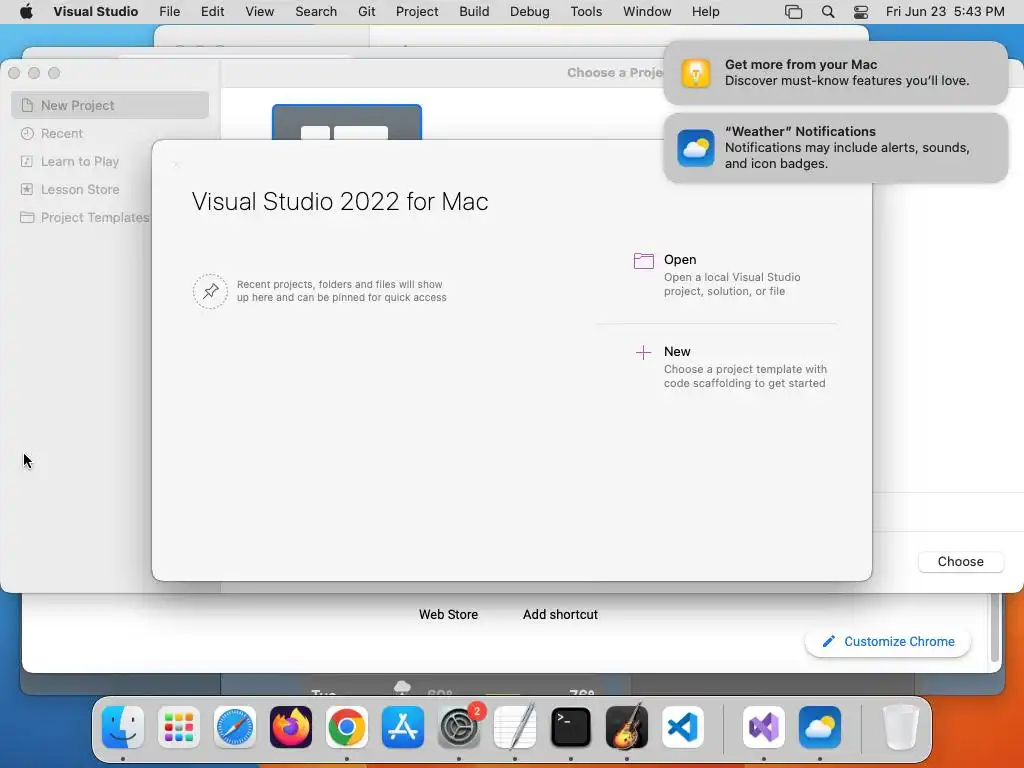Open Launchpad from the dock
Screen dimensions: 1024x768
click(179, 727)
